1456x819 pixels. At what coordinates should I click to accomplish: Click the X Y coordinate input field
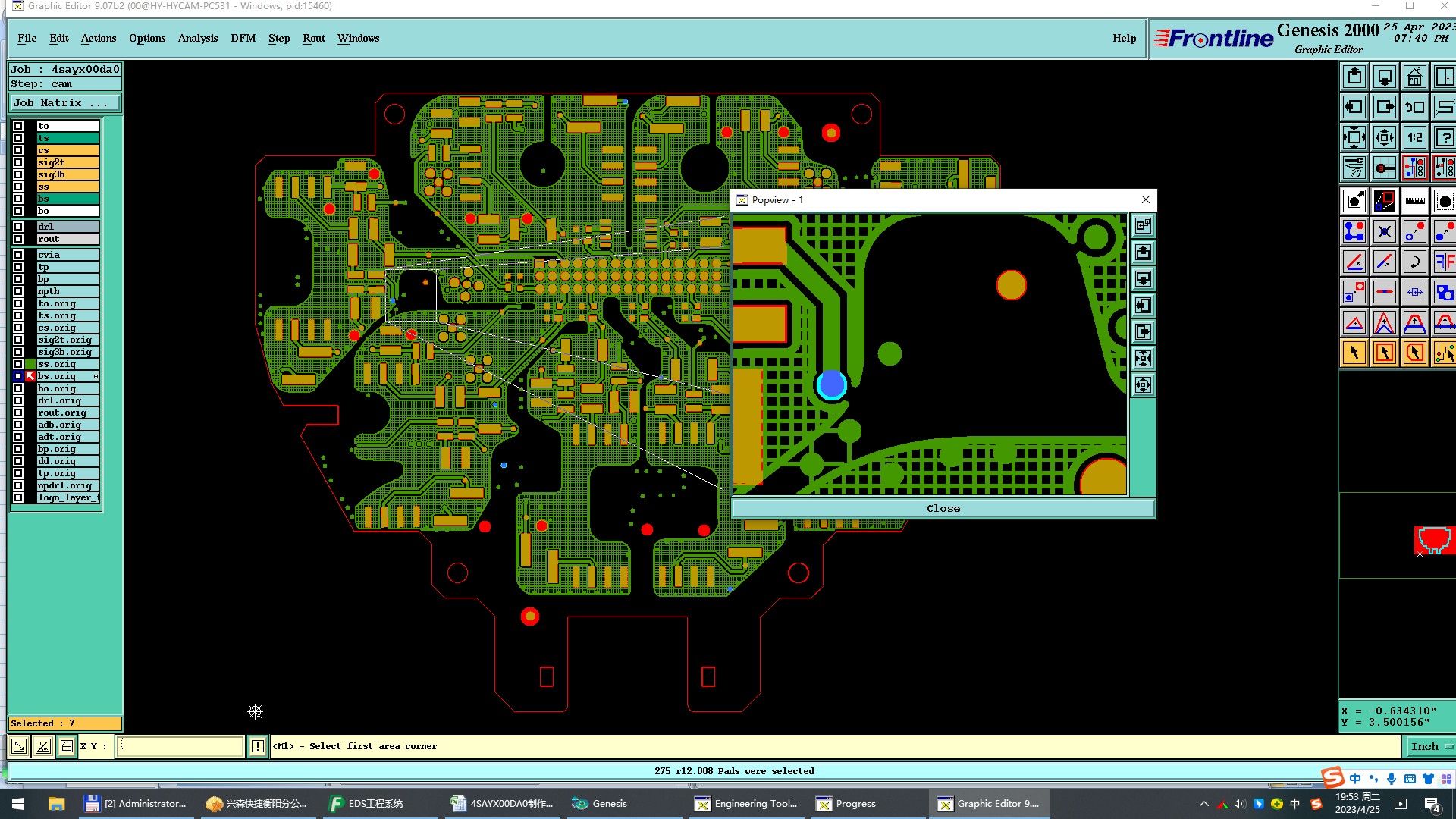point(180,746)
